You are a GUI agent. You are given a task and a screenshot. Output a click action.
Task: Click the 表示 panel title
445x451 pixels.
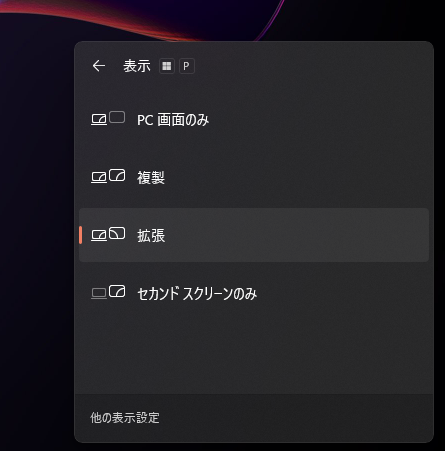[x=137, y=66]
